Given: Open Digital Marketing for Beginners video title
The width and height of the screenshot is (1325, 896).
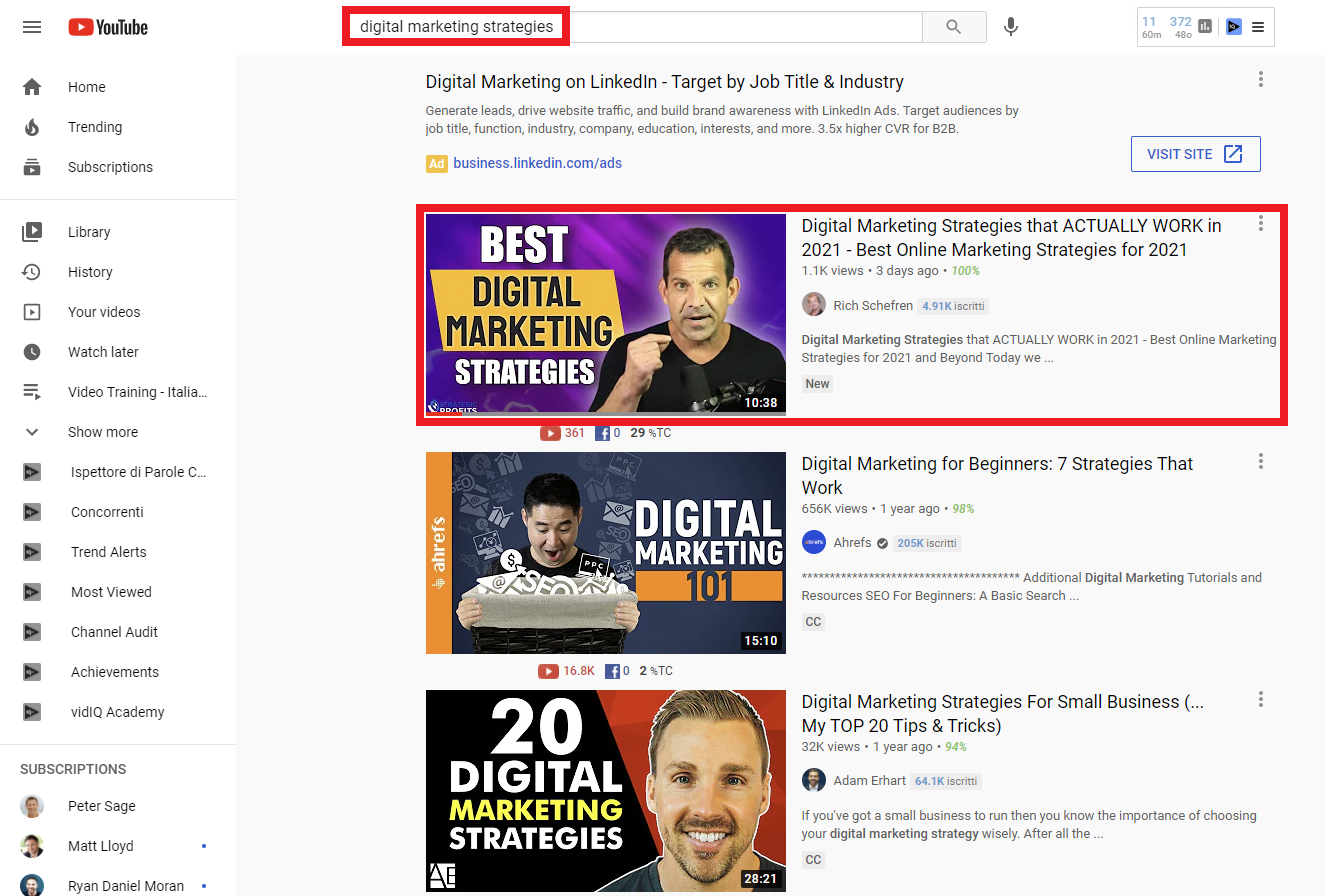Looking at the screenshot, I should [x=997, y=476].
